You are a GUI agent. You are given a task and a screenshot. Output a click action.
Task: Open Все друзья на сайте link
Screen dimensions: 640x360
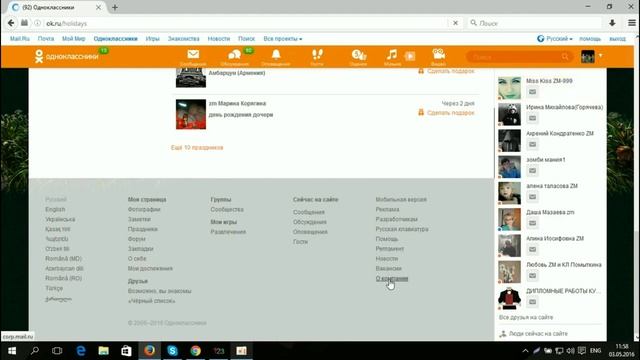[x=526, y=317]
